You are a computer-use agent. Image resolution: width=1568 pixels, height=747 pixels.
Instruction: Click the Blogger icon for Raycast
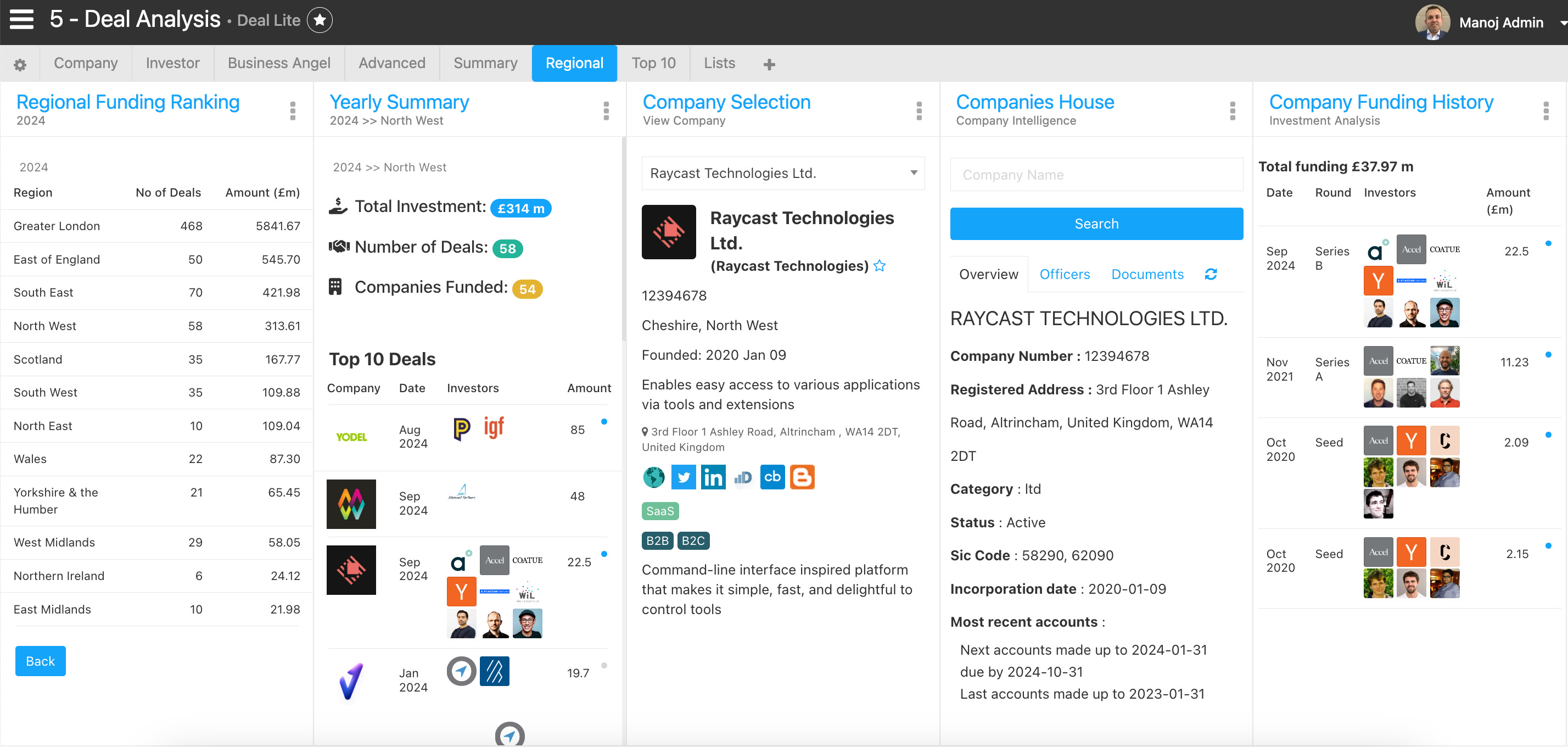(x=802, y=477)
